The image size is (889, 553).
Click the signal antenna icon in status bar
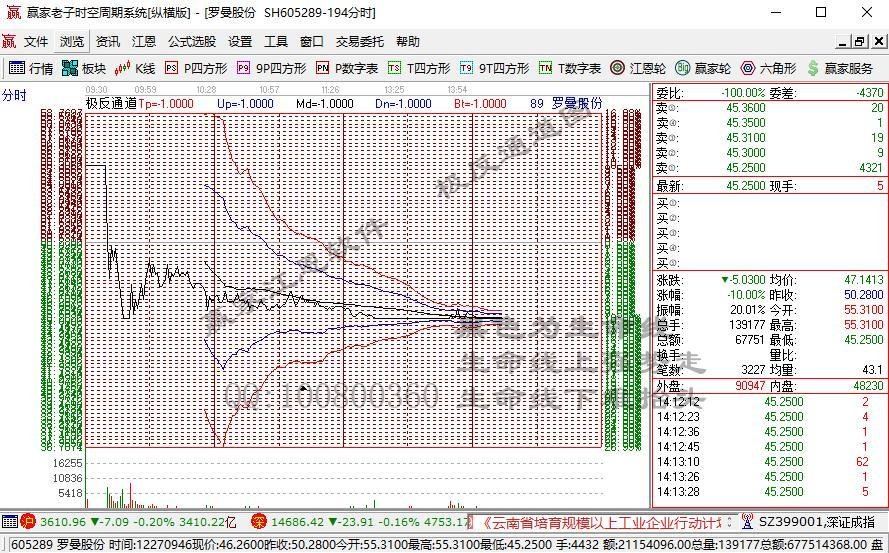pos(747,521)
